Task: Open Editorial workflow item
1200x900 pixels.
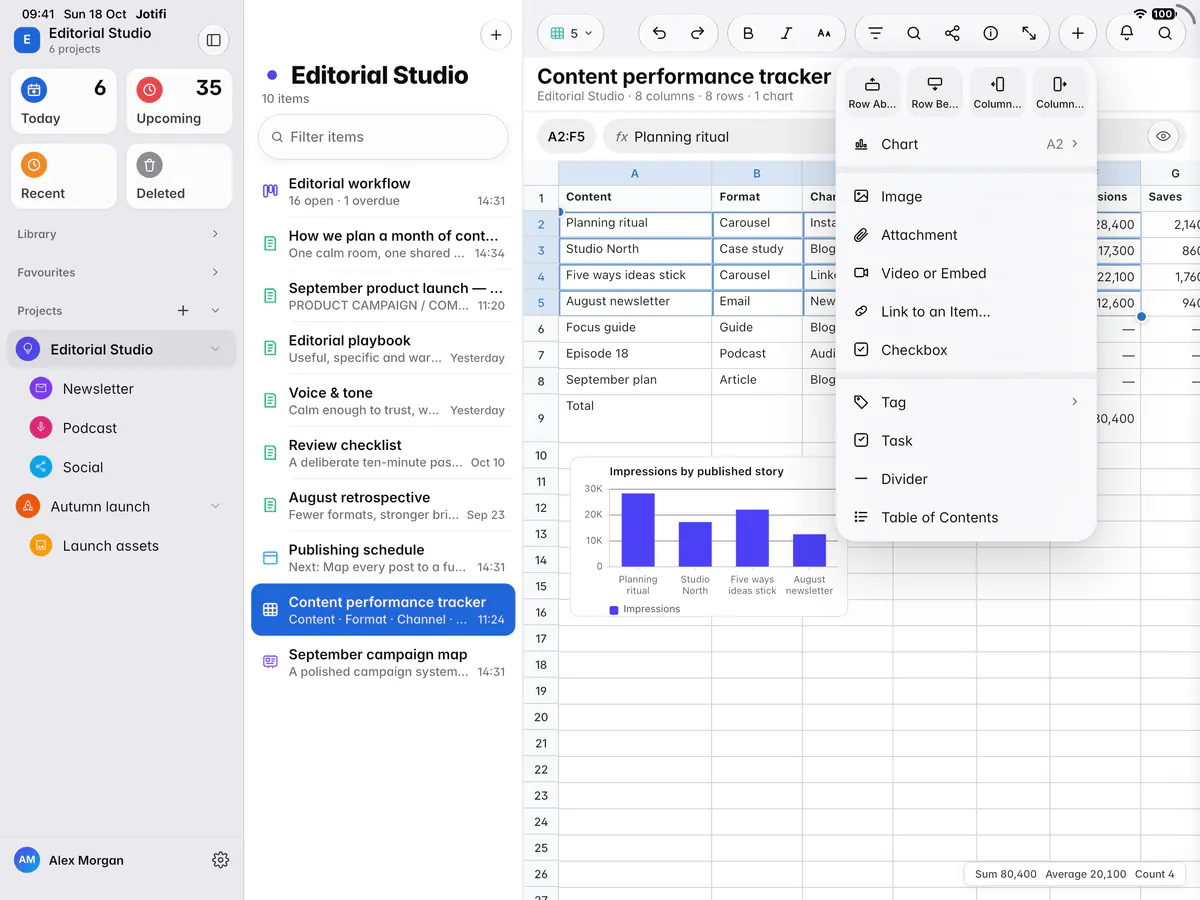Action: tap(383, 192)
